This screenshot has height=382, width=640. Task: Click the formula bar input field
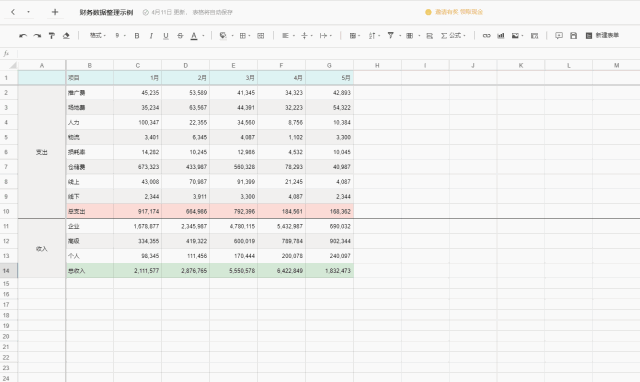click(x=327, y=53)
